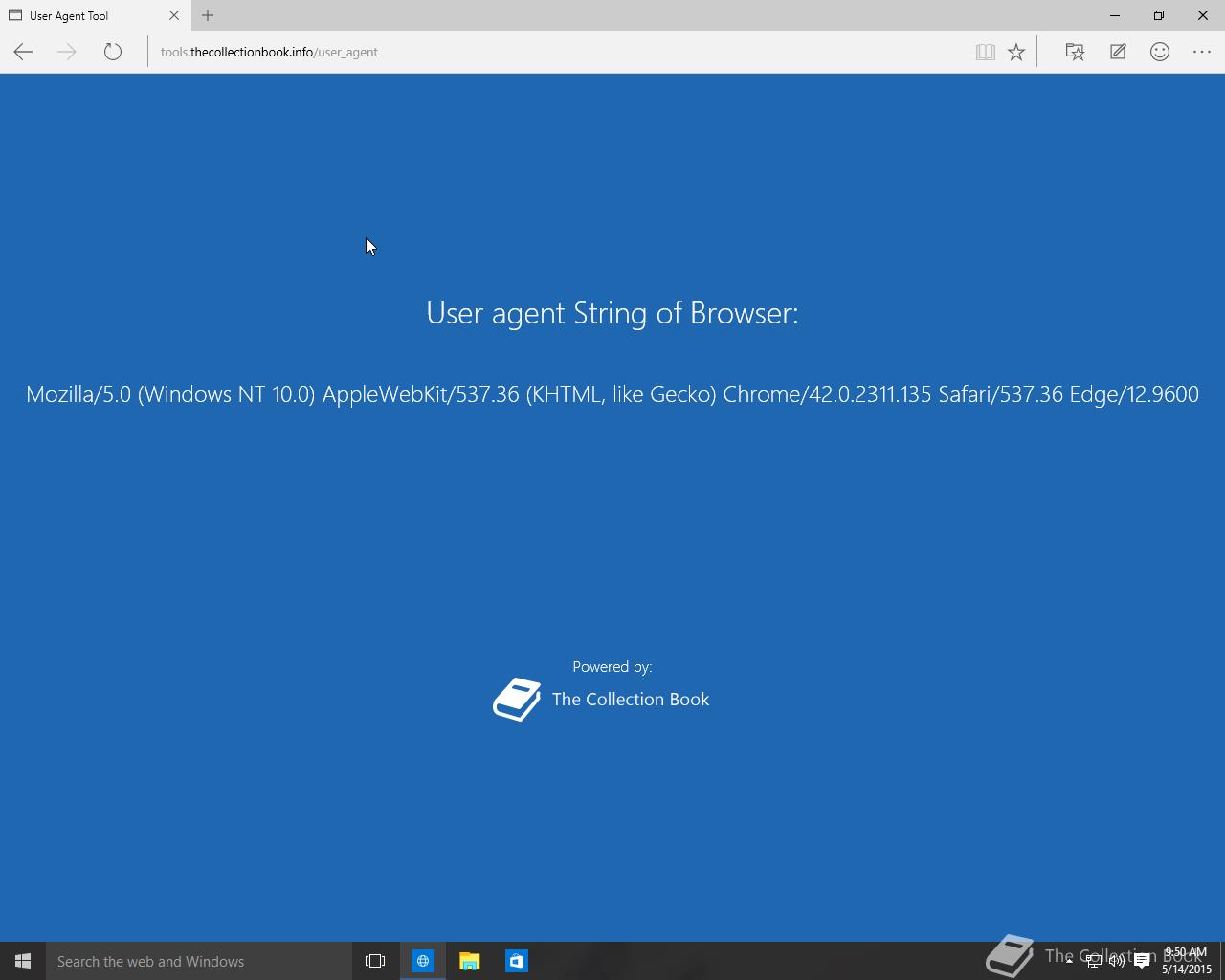Screen dimensions: 1225x980
Task: Click the Search the web and Windows box
Action: pyautogui.click(x=199, y=961)
